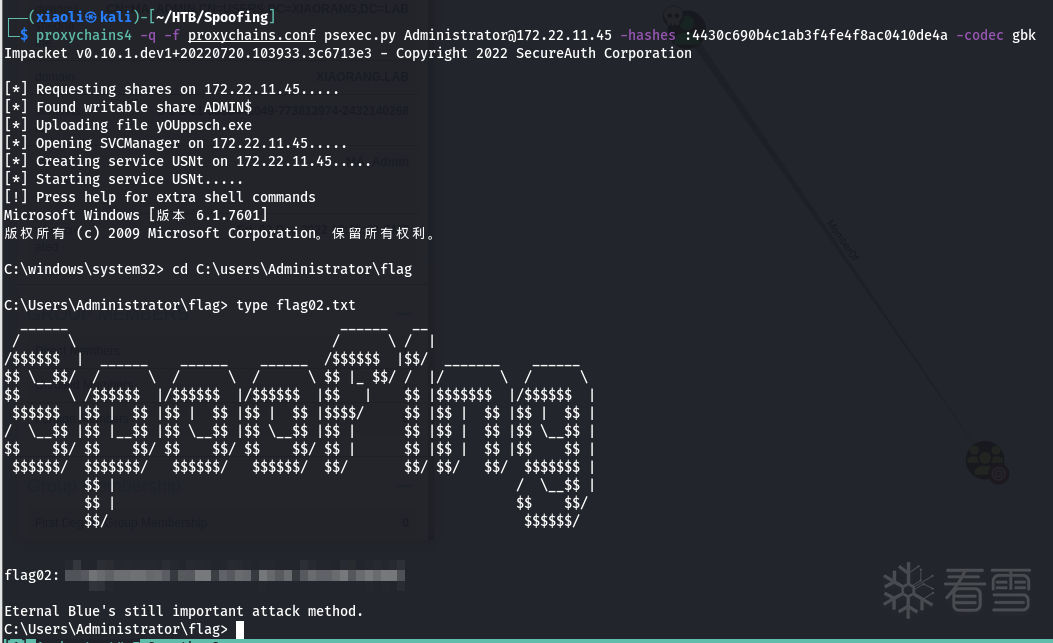
Task: Click the "Eternal Blue's still important attack method." line
Action: pos(184,611)
